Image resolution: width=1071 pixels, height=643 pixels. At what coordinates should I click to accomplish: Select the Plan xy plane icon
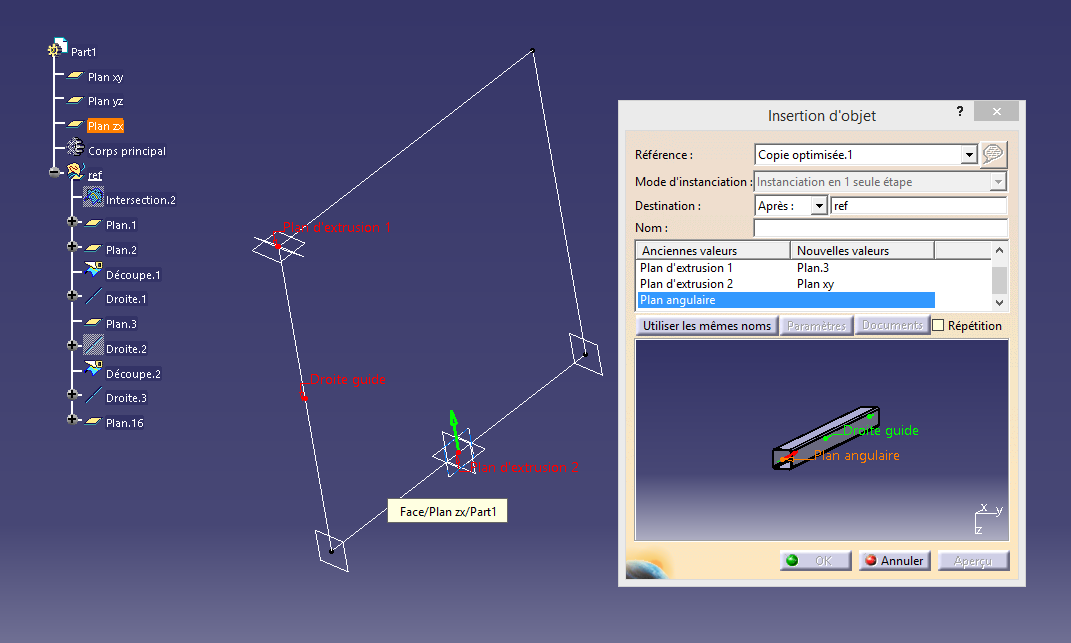coord(73,76)
